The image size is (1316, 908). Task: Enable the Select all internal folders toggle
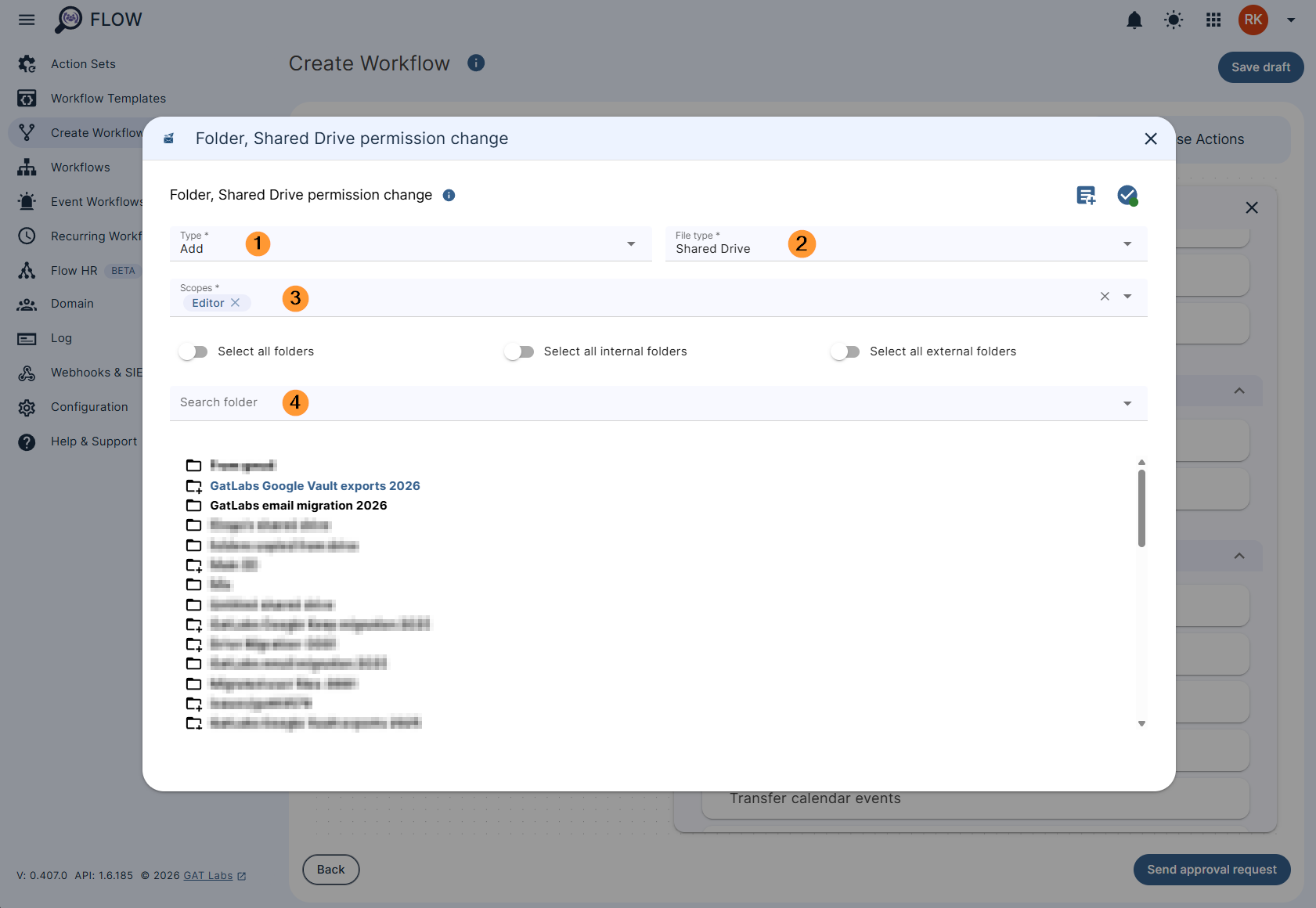(x=519, y=351)
